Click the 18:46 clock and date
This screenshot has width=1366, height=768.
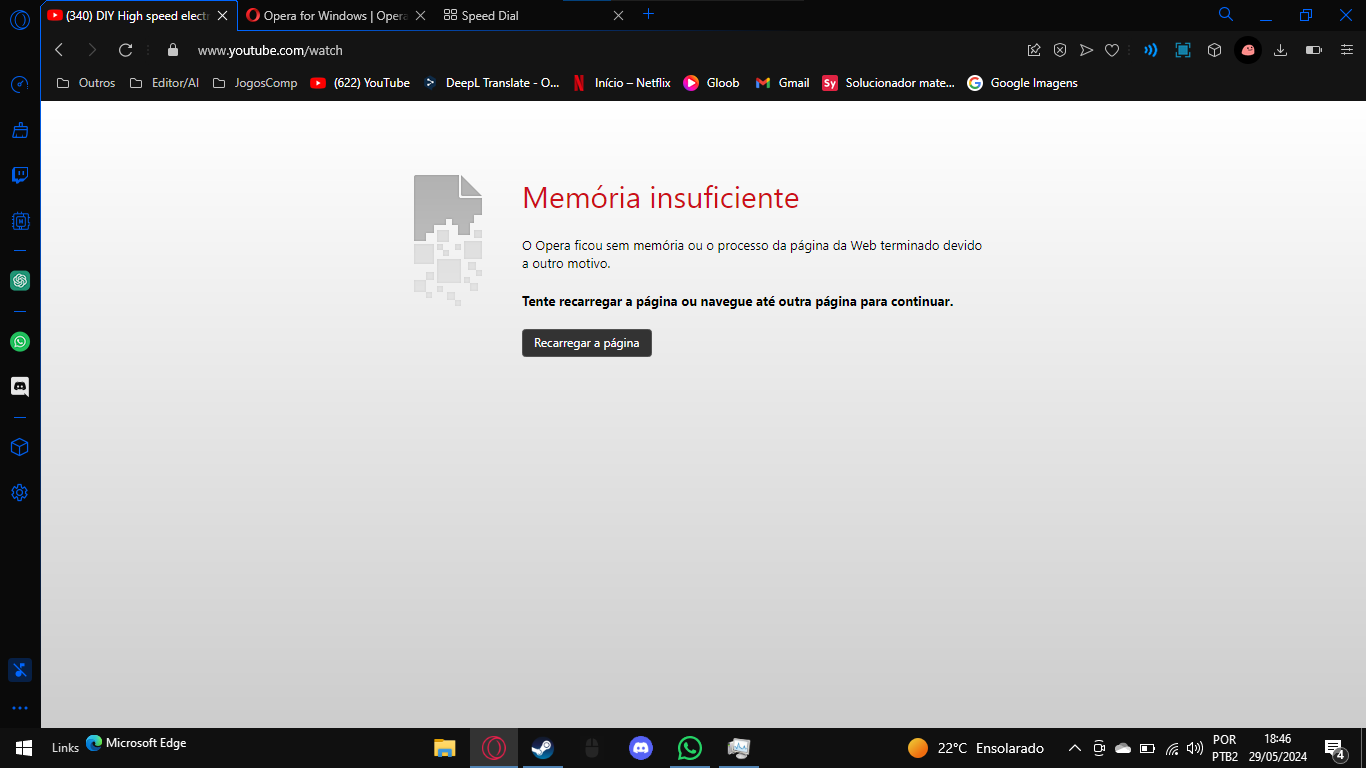click(x=1277, y=748)
